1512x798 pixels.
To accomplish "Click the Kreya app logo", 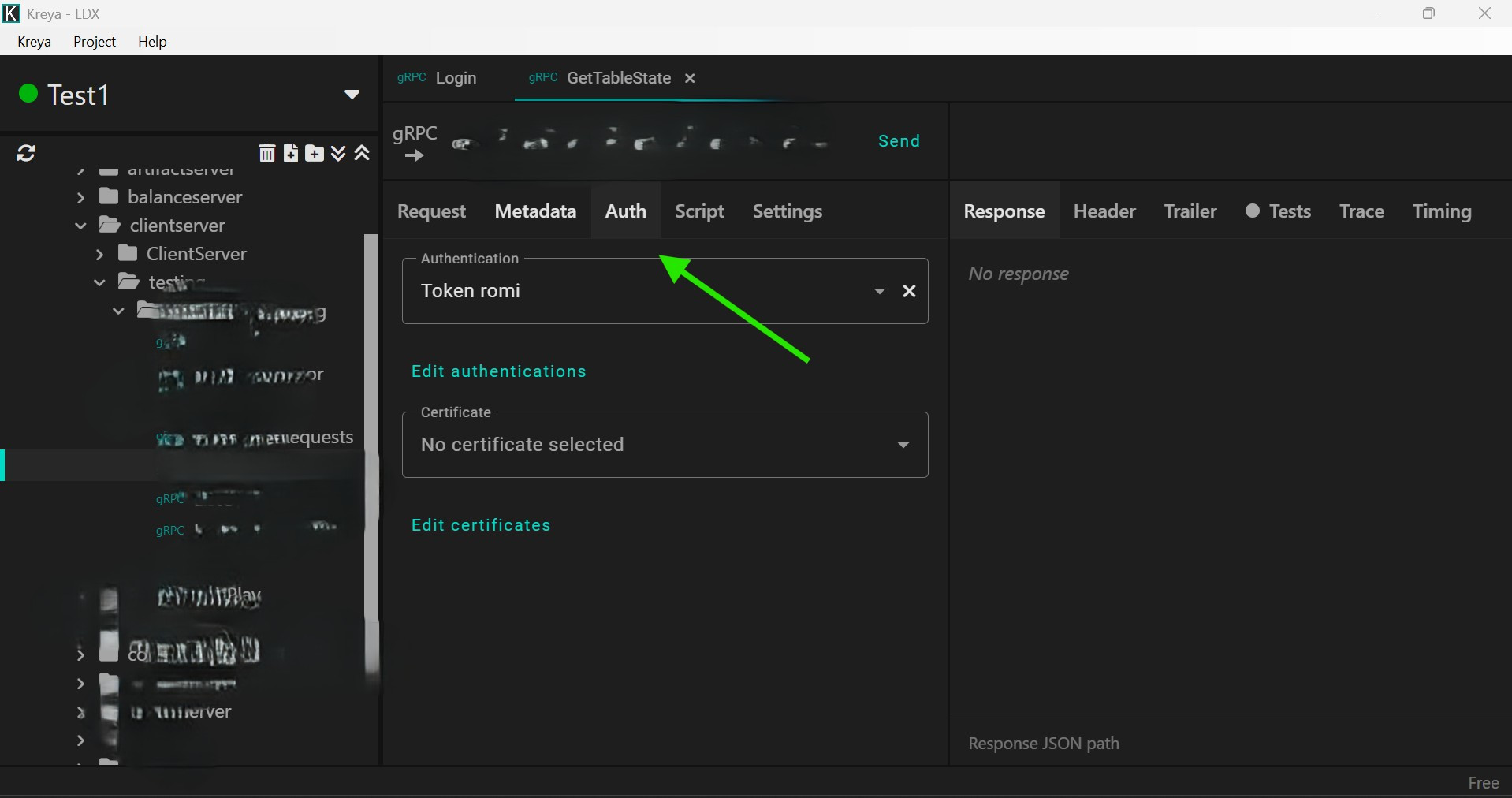I will tap(11, 13).
